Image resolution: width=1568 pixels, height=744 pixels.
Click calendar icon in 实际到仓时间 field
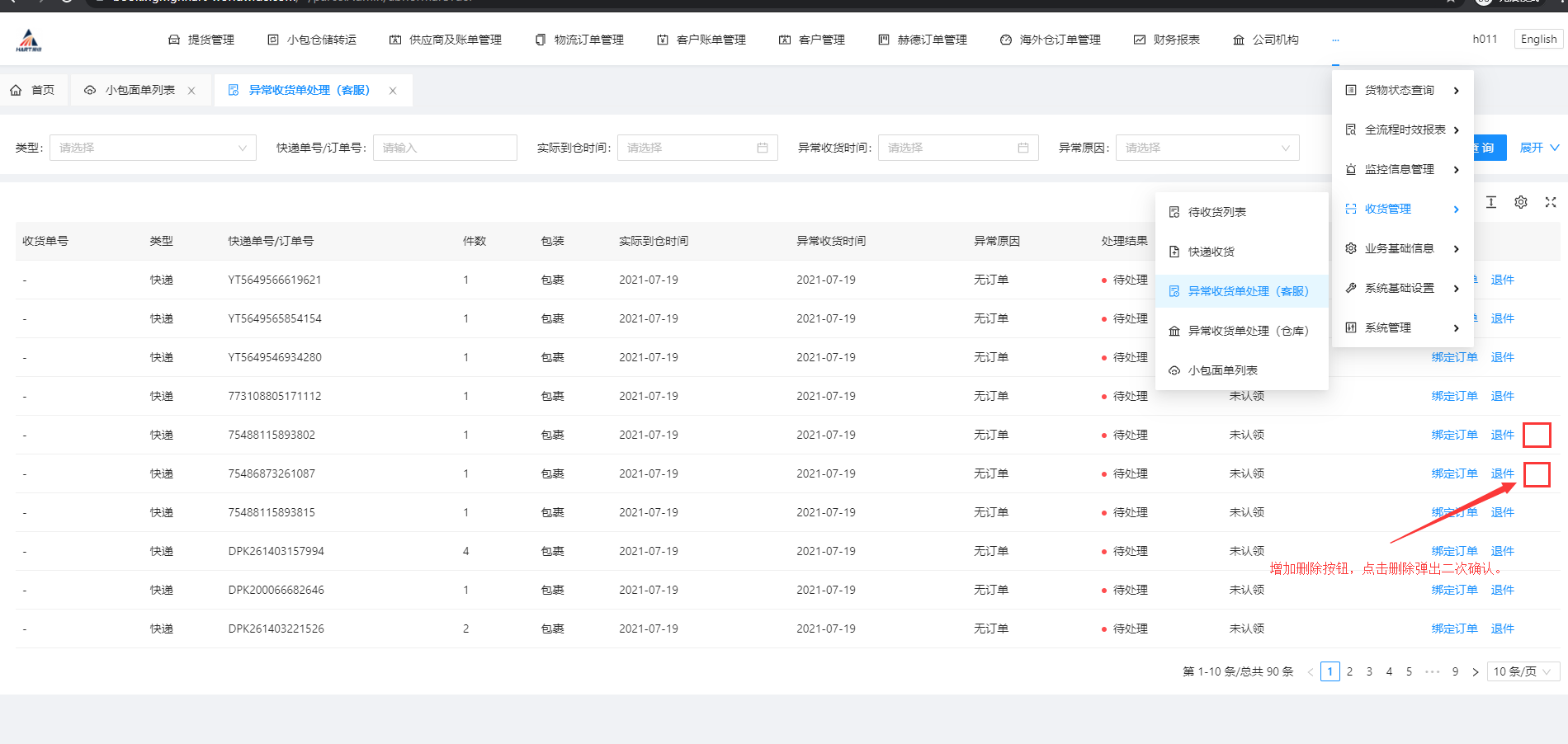click(x=762, y=148)
